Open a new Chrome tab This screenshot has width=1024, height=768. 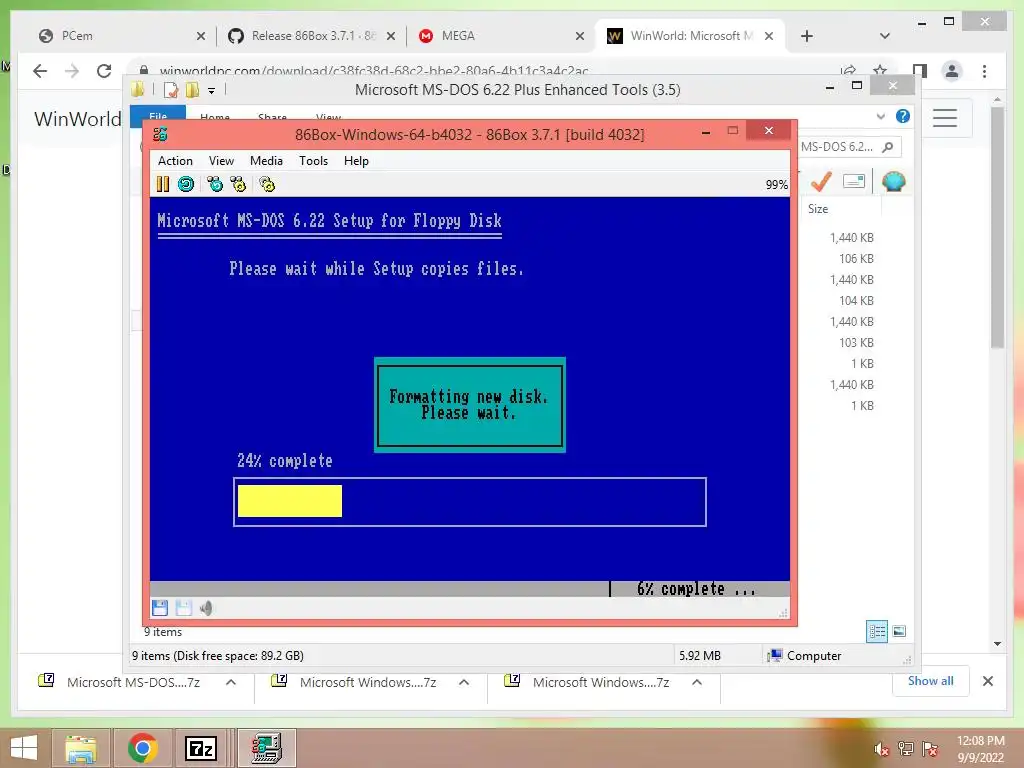click(x=807, y=36)
